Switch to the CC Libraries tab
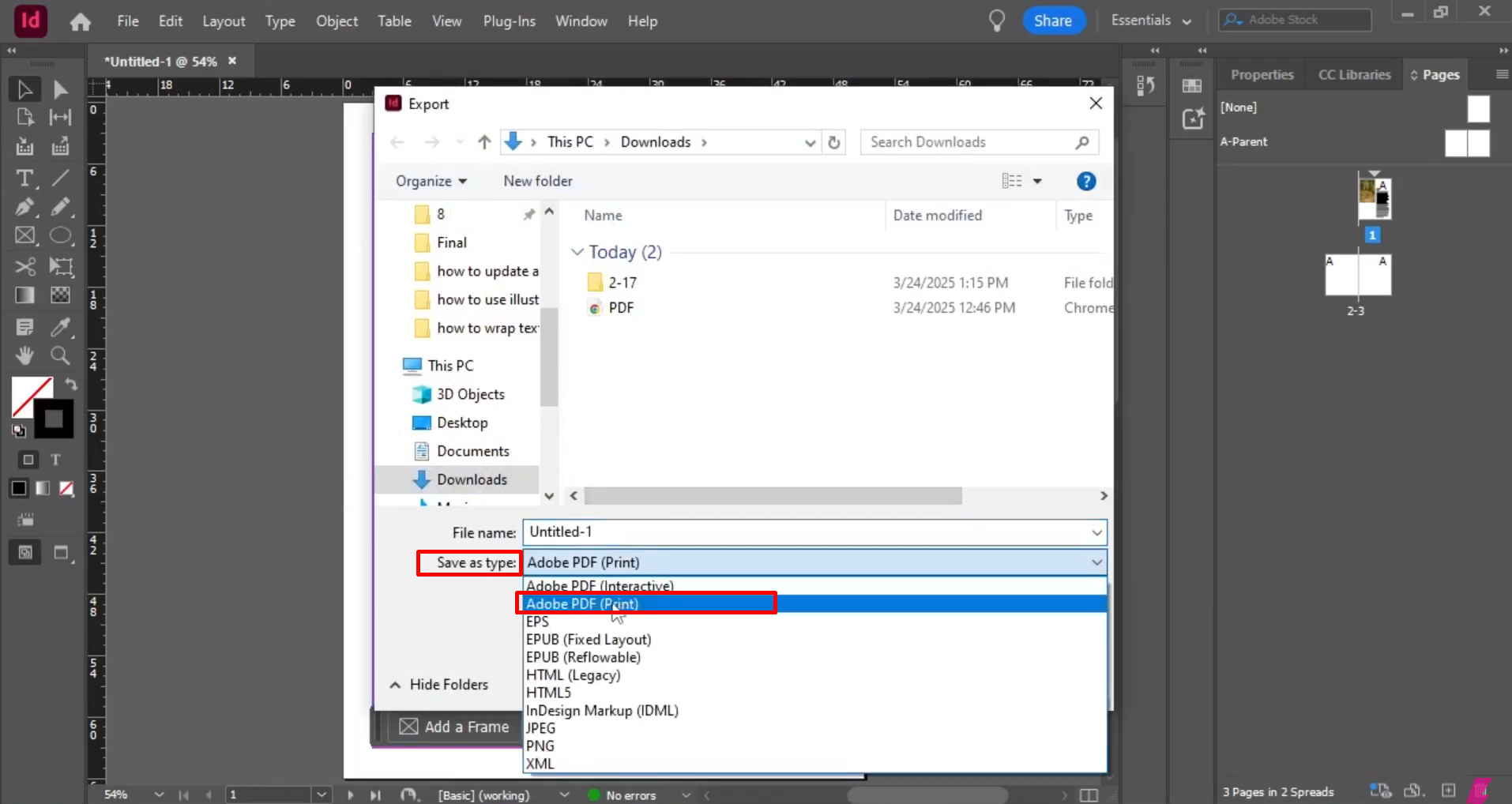Viewport: 1512px width, 804px height. tap(1354, 74)
